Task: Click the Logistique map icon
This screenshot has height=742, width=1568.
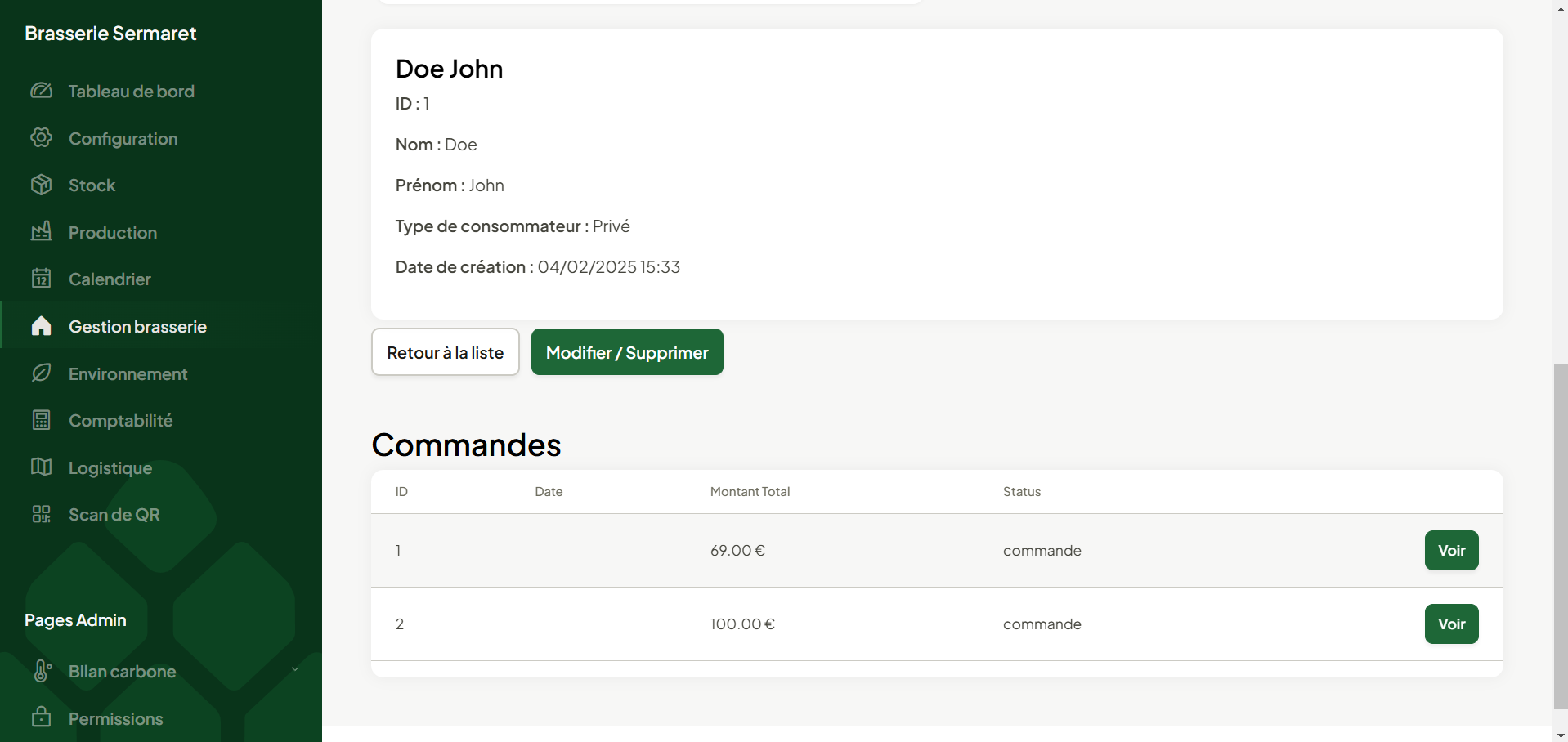Action: (41, 467)
